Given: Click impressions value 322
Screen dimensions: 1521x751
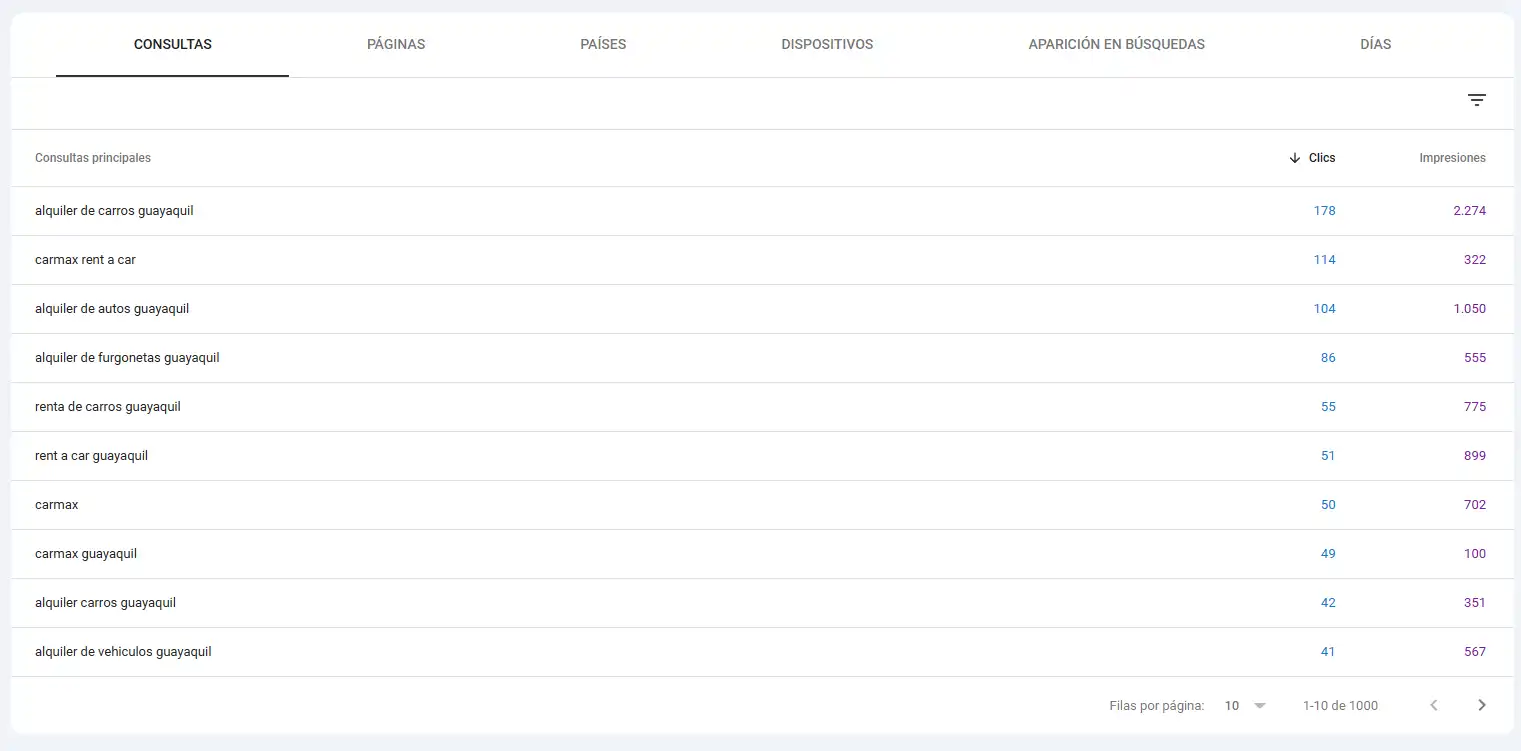Looking at the screenshot, I should [1475, 260].
